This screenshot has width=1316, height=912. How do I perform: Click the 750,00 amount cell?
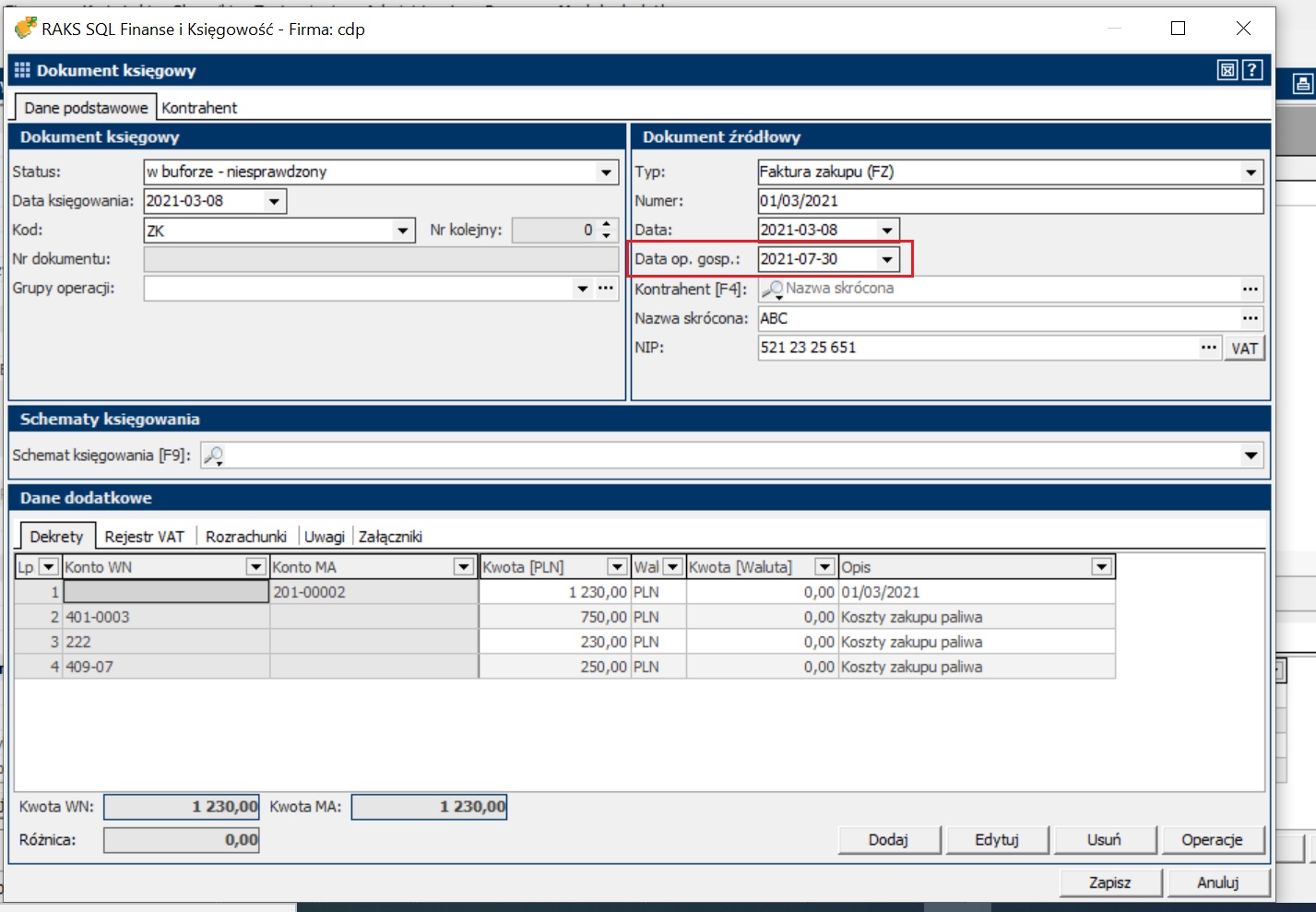(554, 617)
